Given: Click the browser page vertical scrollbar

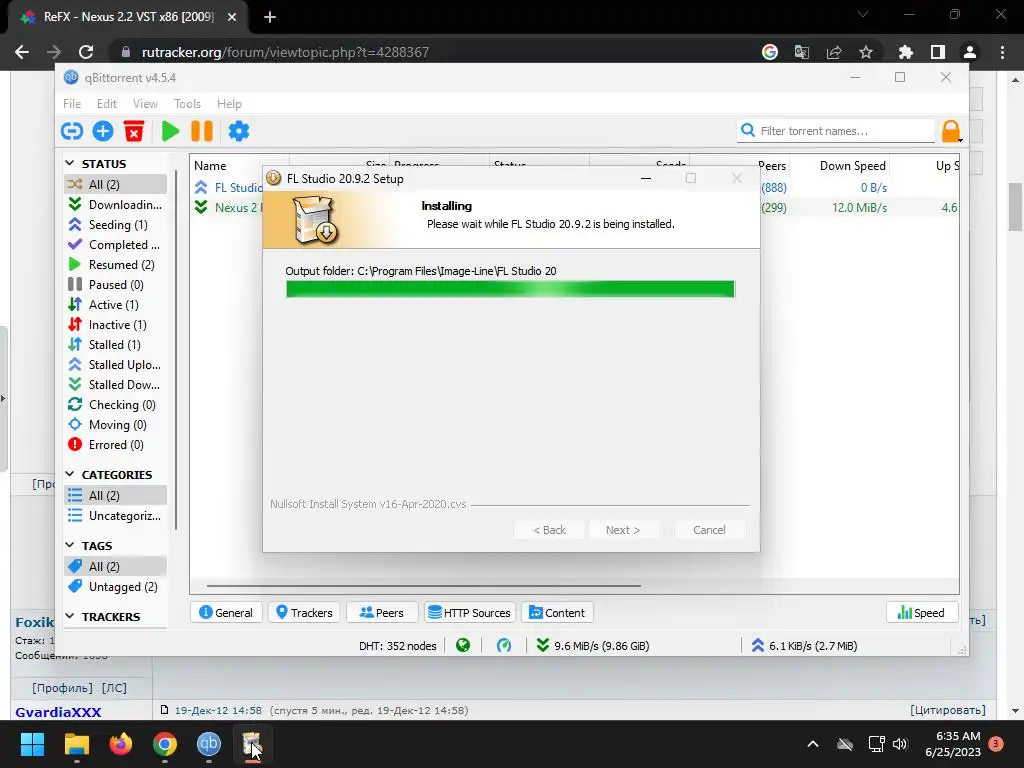Looking at the screenshot, I should (1015, 206).
